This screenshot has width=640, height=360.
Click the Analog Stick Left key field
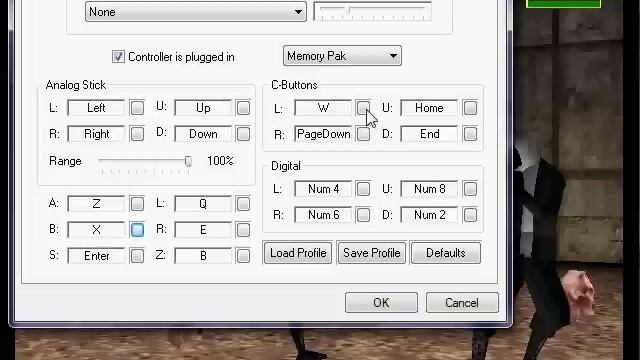click(x=96, y=108)
